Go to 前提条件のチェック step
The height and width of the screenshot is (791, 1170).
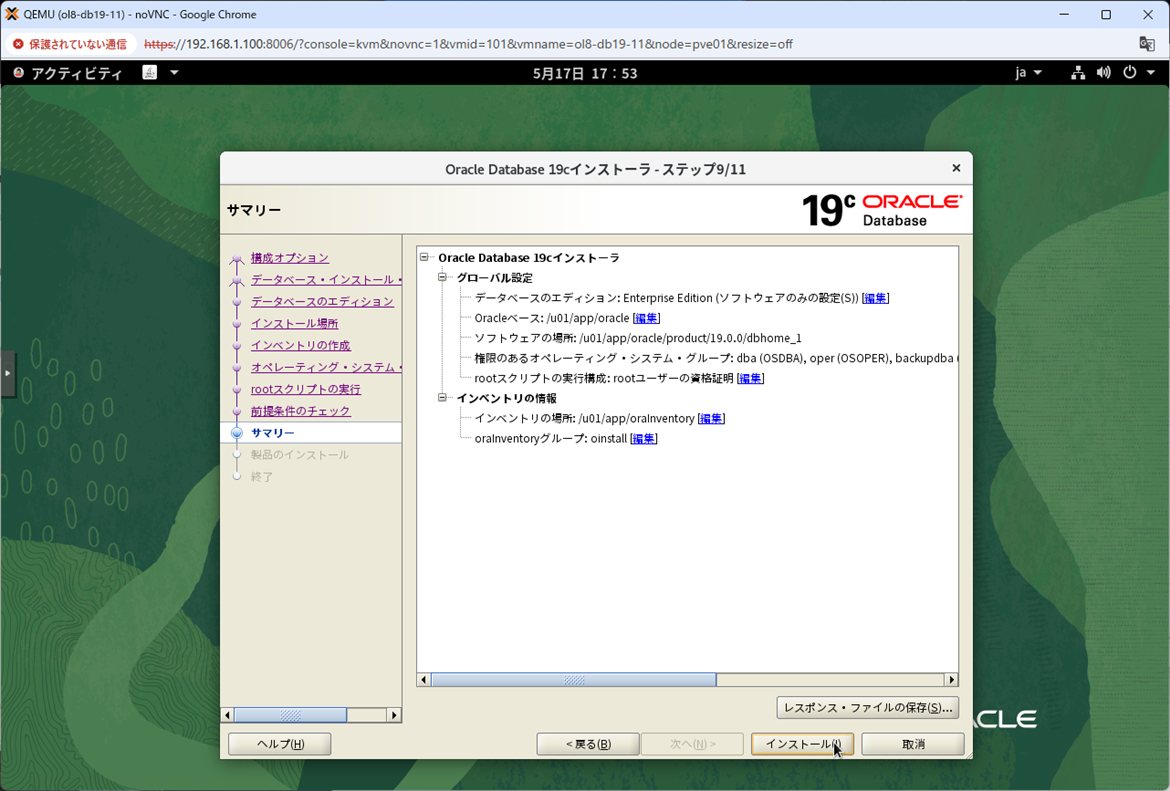(x=301, y=411)
